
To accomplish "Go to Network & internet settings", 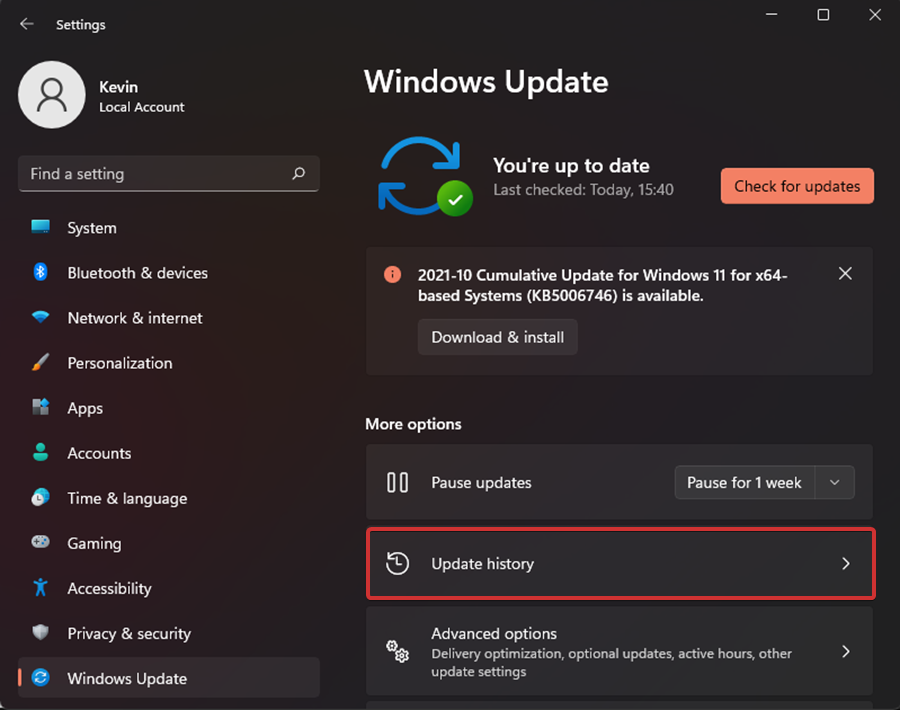I will [135, 318].
